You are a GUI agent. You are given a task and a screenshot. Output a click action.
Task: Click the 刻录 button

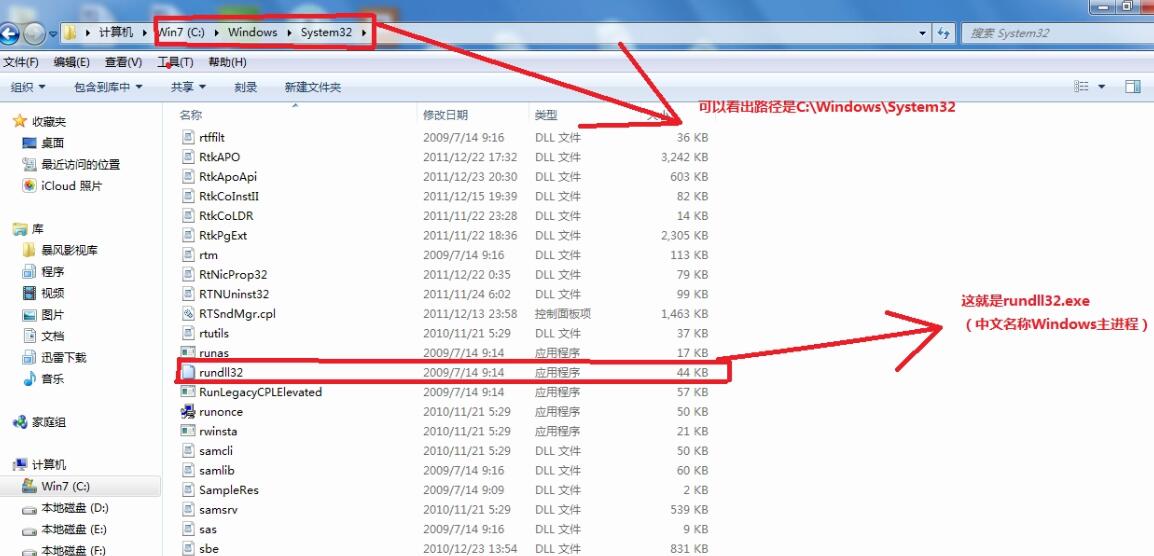click(245, 87)
